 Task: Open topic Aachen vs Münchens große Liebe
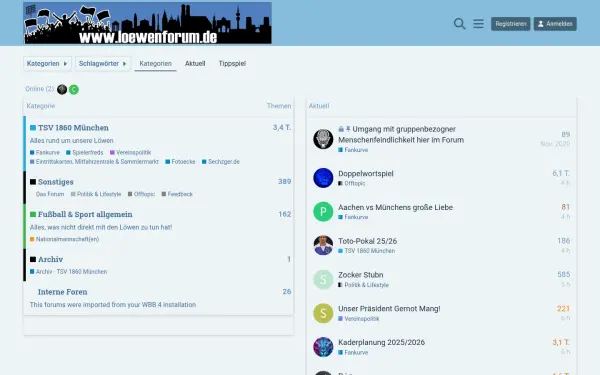point(395,207)
